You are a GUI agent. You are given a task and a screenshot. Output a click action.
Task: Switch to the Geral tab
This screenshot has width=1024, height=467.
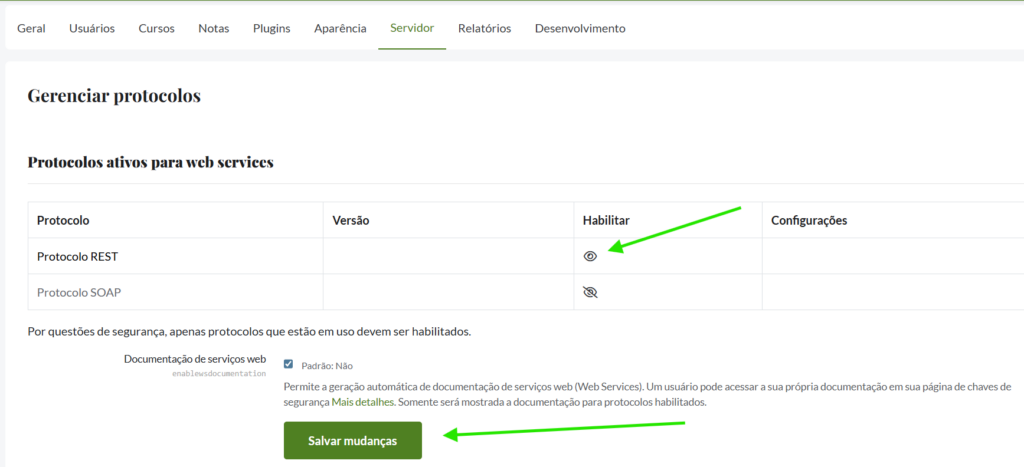coord(31,28)
